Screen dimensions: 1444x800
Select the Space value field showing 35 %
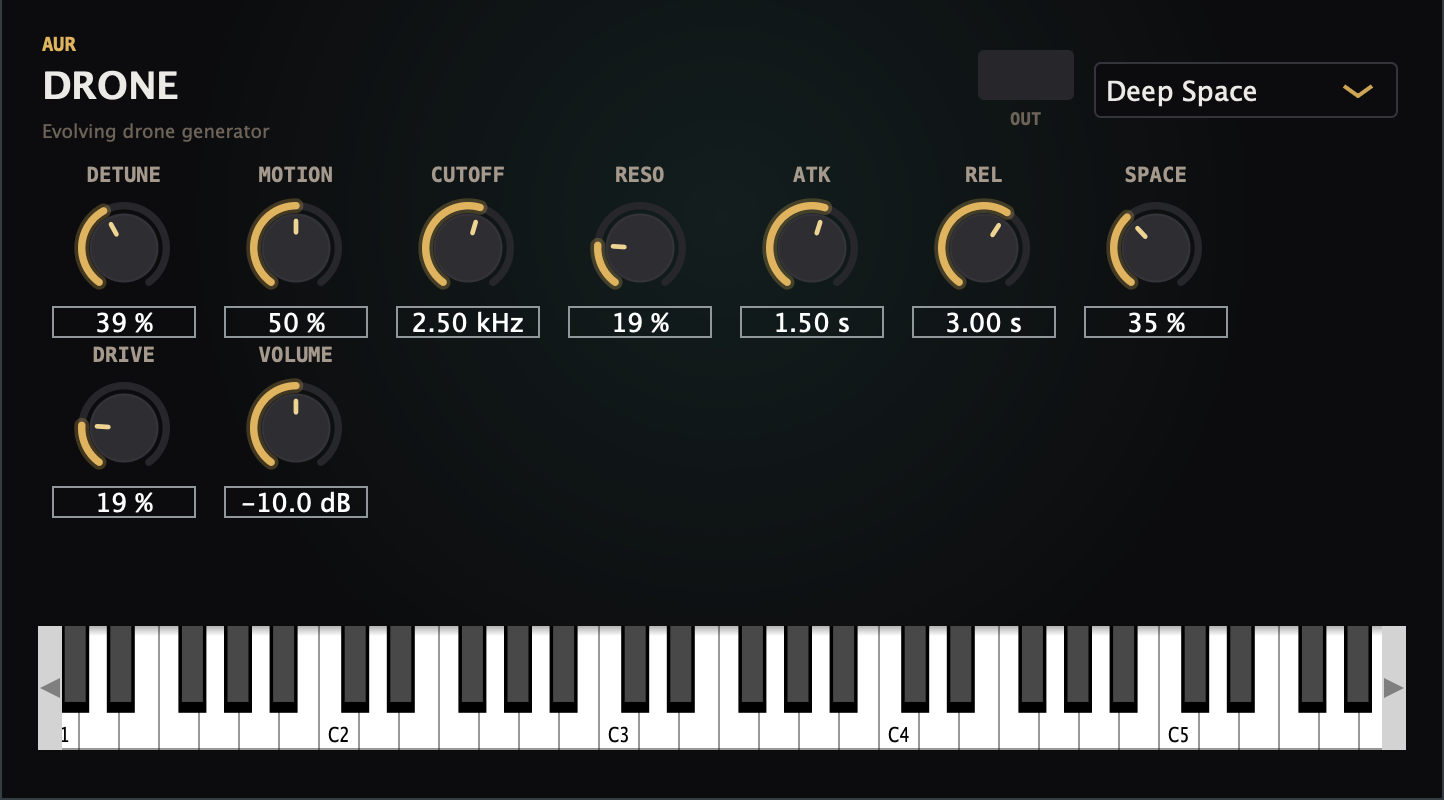coord(1156,322)
